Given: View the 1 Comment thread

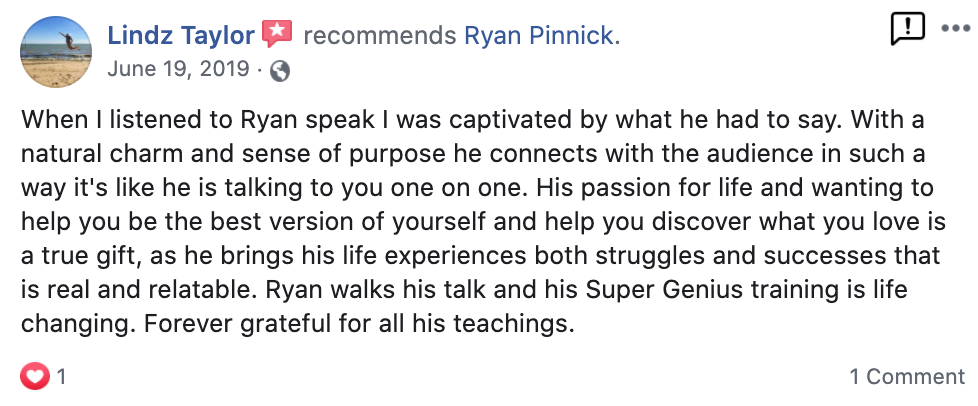Looking at the screenshot, I should coord(907,377).
